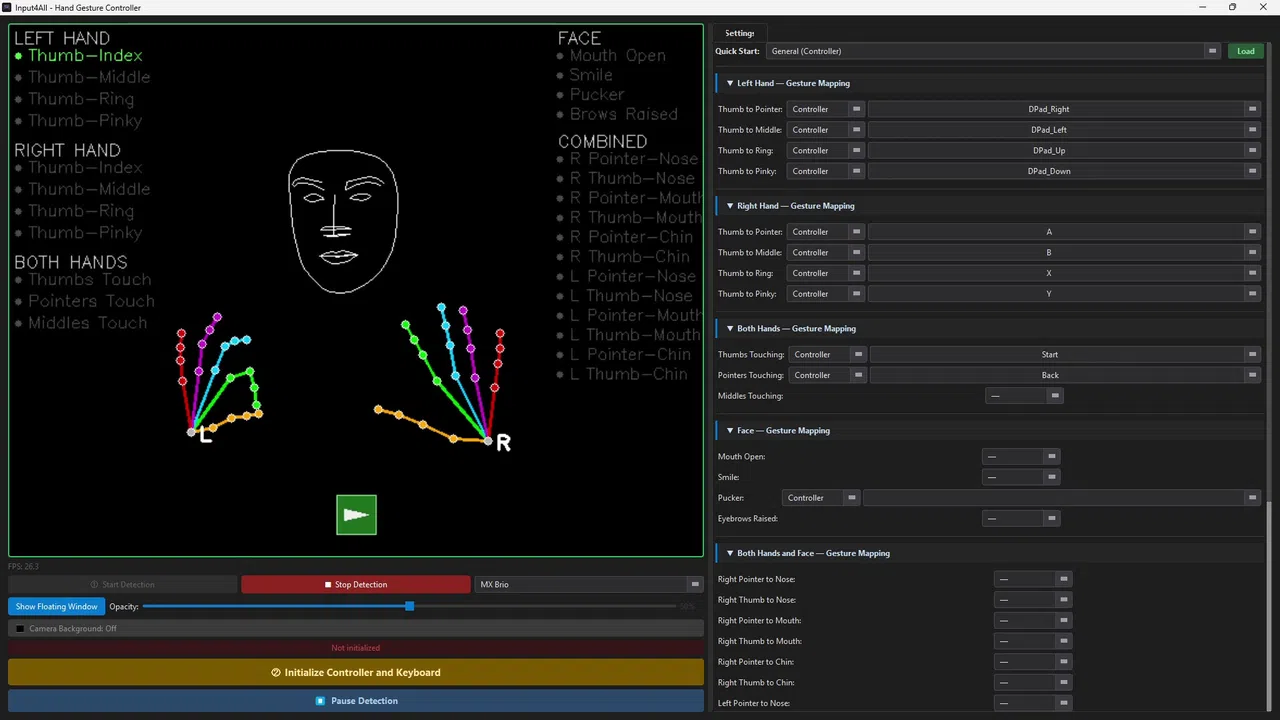Load the selected Quick Start preset
The image size is (1280, 720).
tap(1245, 51)
